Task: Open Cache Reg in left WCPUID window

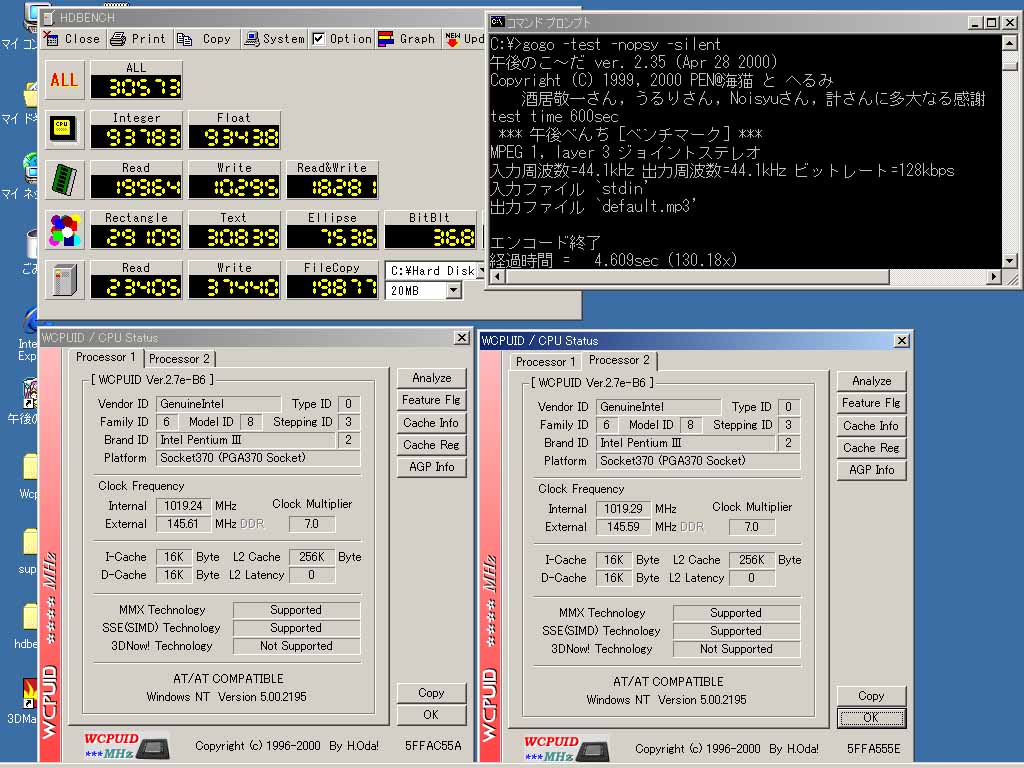Action: coord(432,445)
